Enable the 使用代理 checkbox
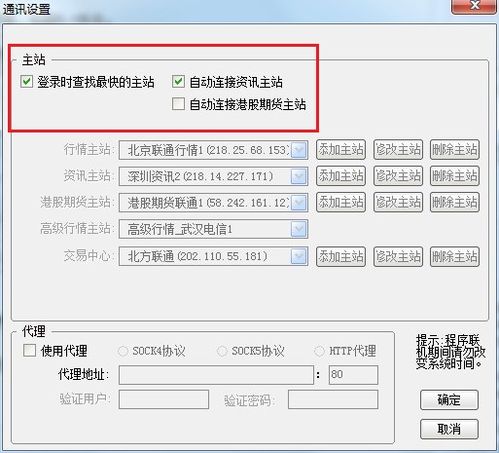 [x=30, y=350]
